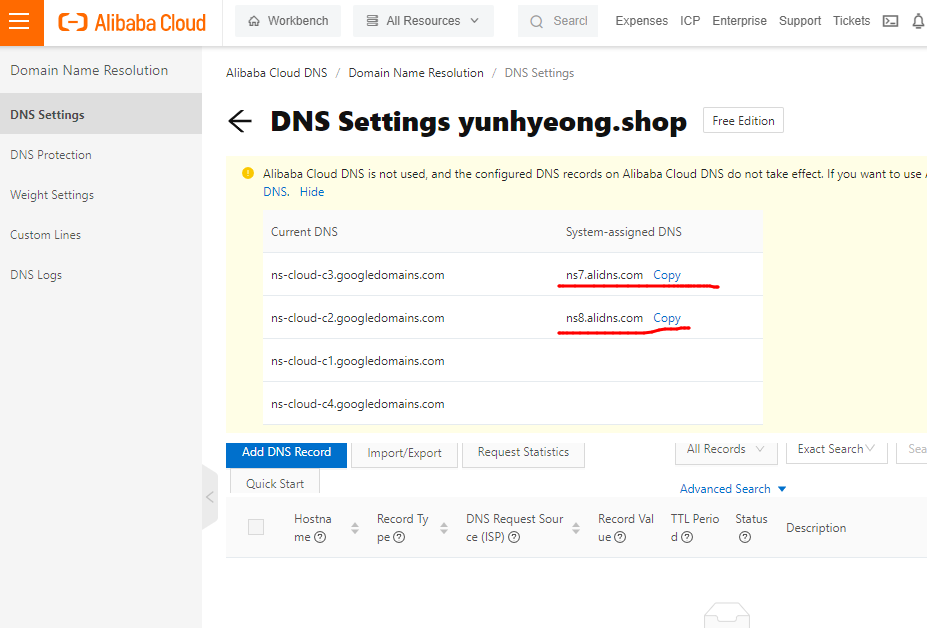Expand the All Resources dropdown
Viewport: 927px width, 628px height.
click(423, 21)
